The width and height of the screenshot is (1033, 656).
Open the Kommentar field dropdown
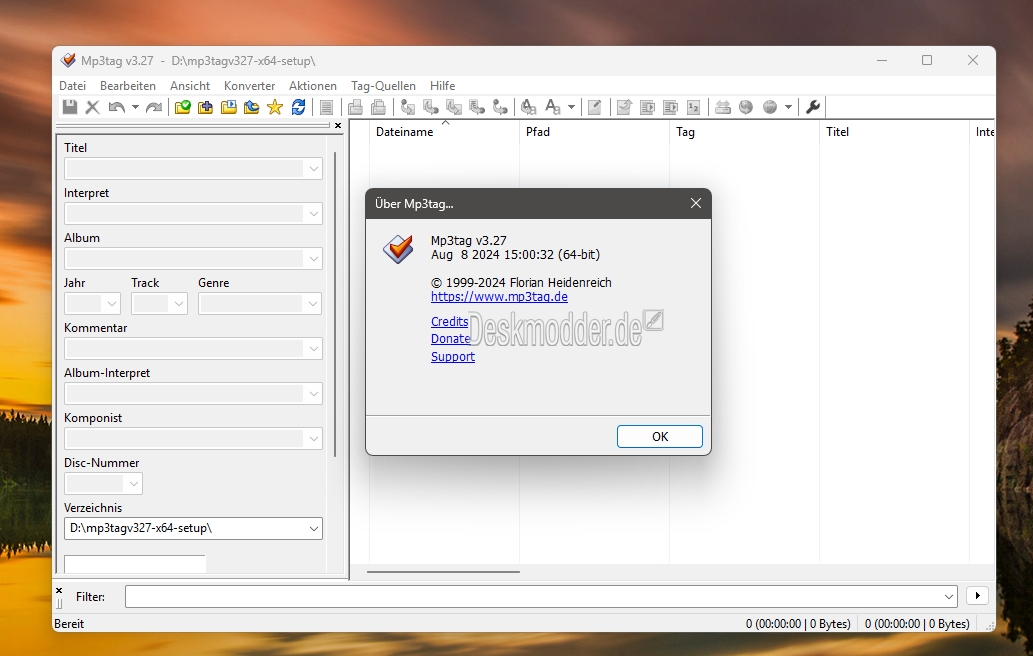pos(314,348)
